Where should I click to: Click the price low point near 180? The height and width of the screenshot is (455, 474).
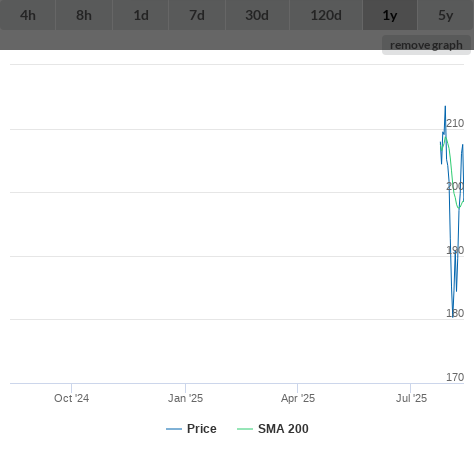452,317
